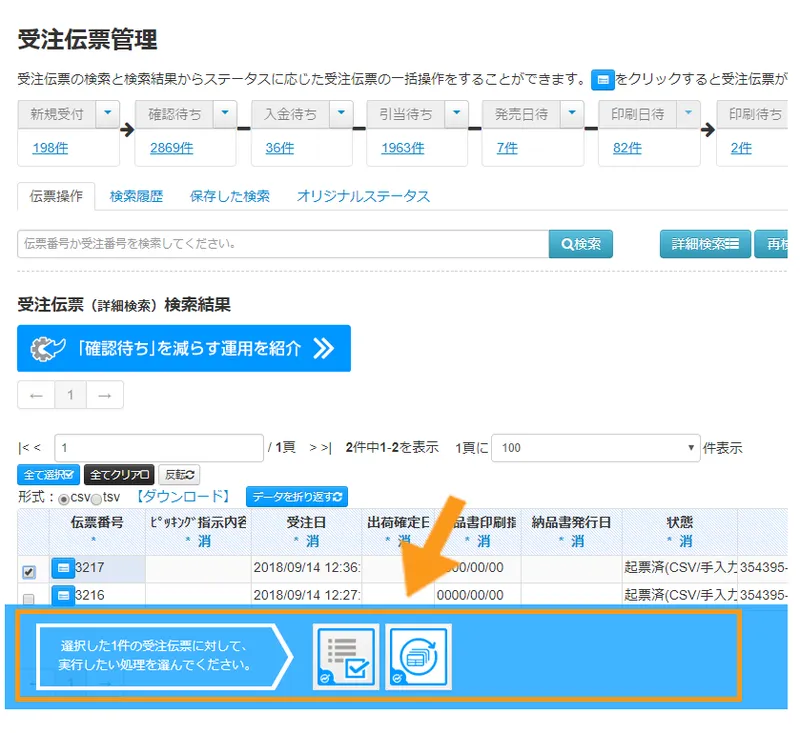Open 保存した検索 tab

230,196
